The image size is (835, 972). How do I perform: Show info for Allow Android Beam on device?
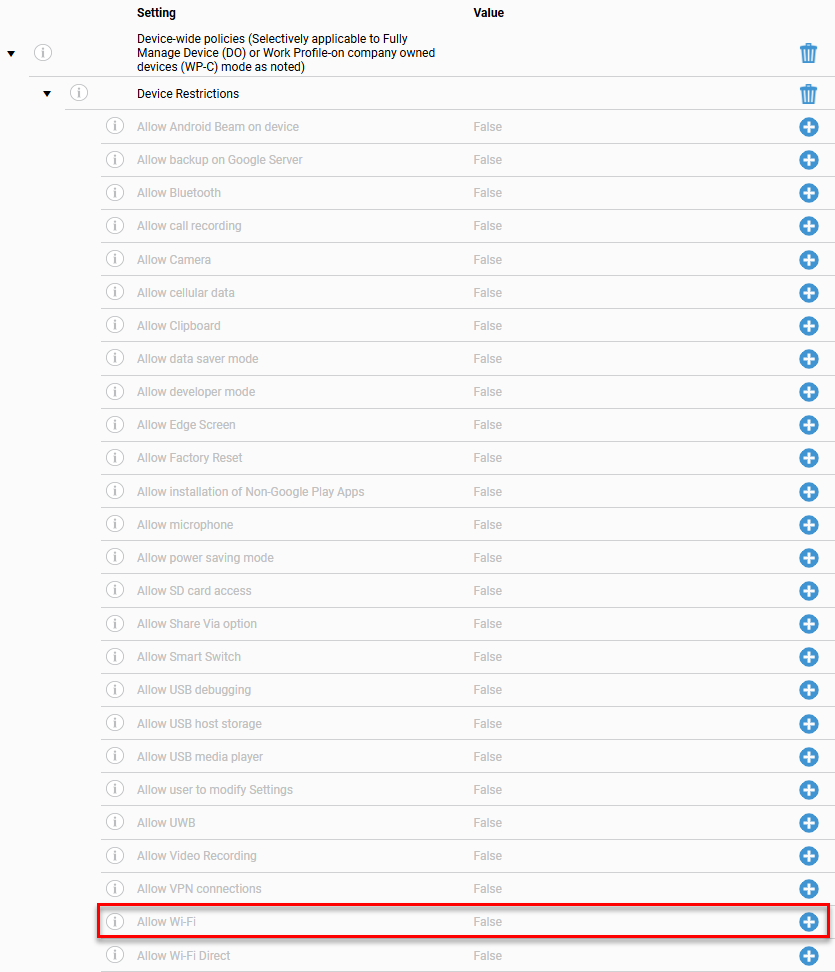[115, 126]
